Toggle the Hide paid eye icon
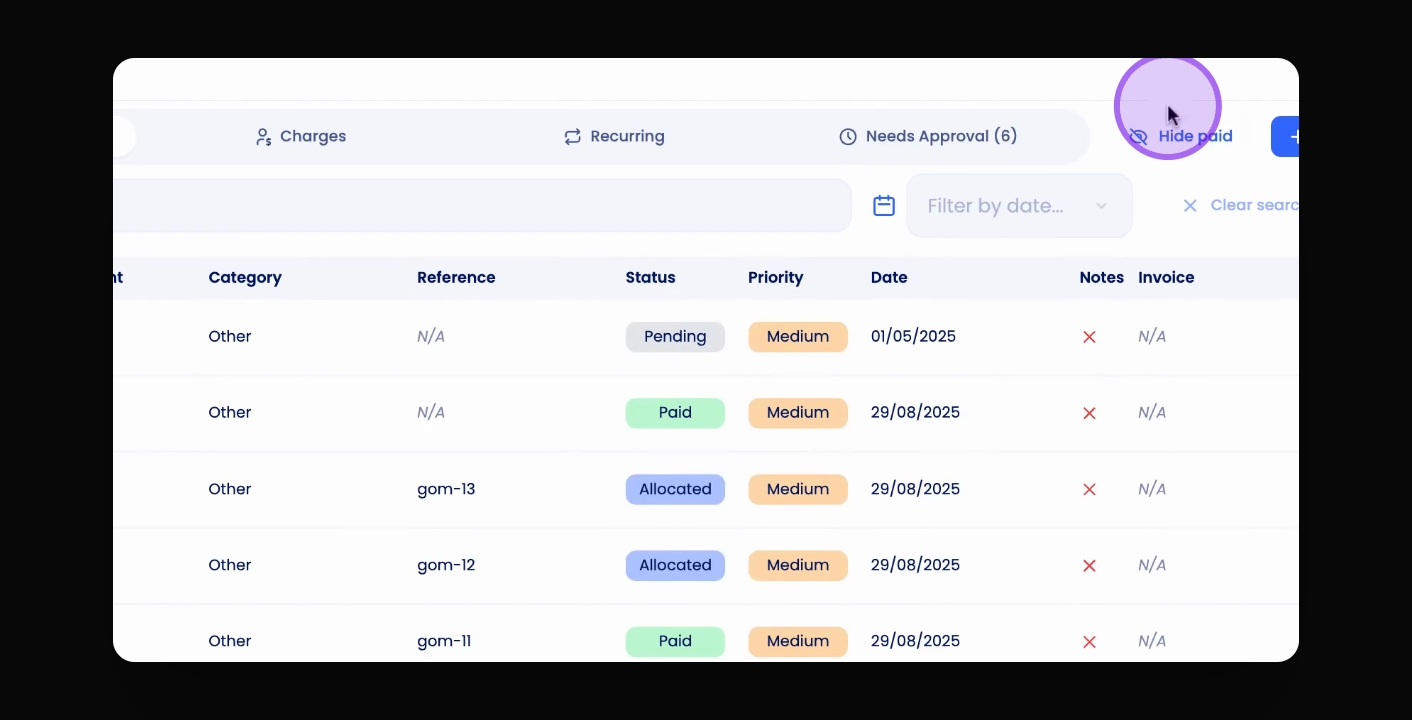This screenshot has height=720, width=1412. click(x=1138, y=137)
